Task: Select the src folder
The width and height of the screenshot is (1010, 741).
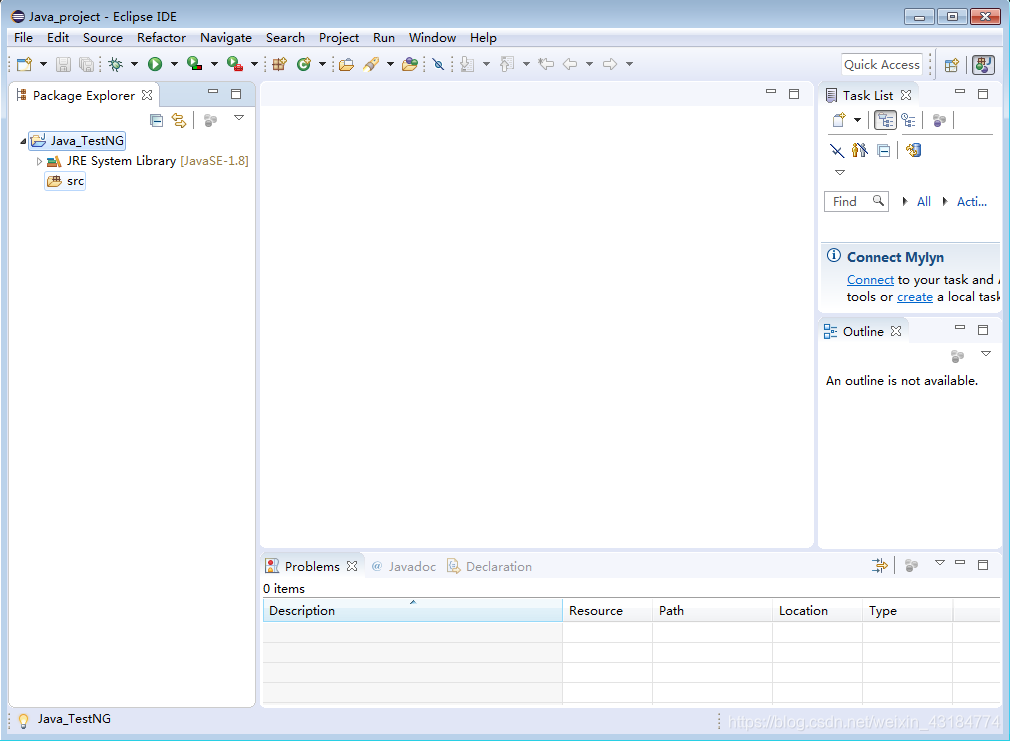Action: click(65, 181)
